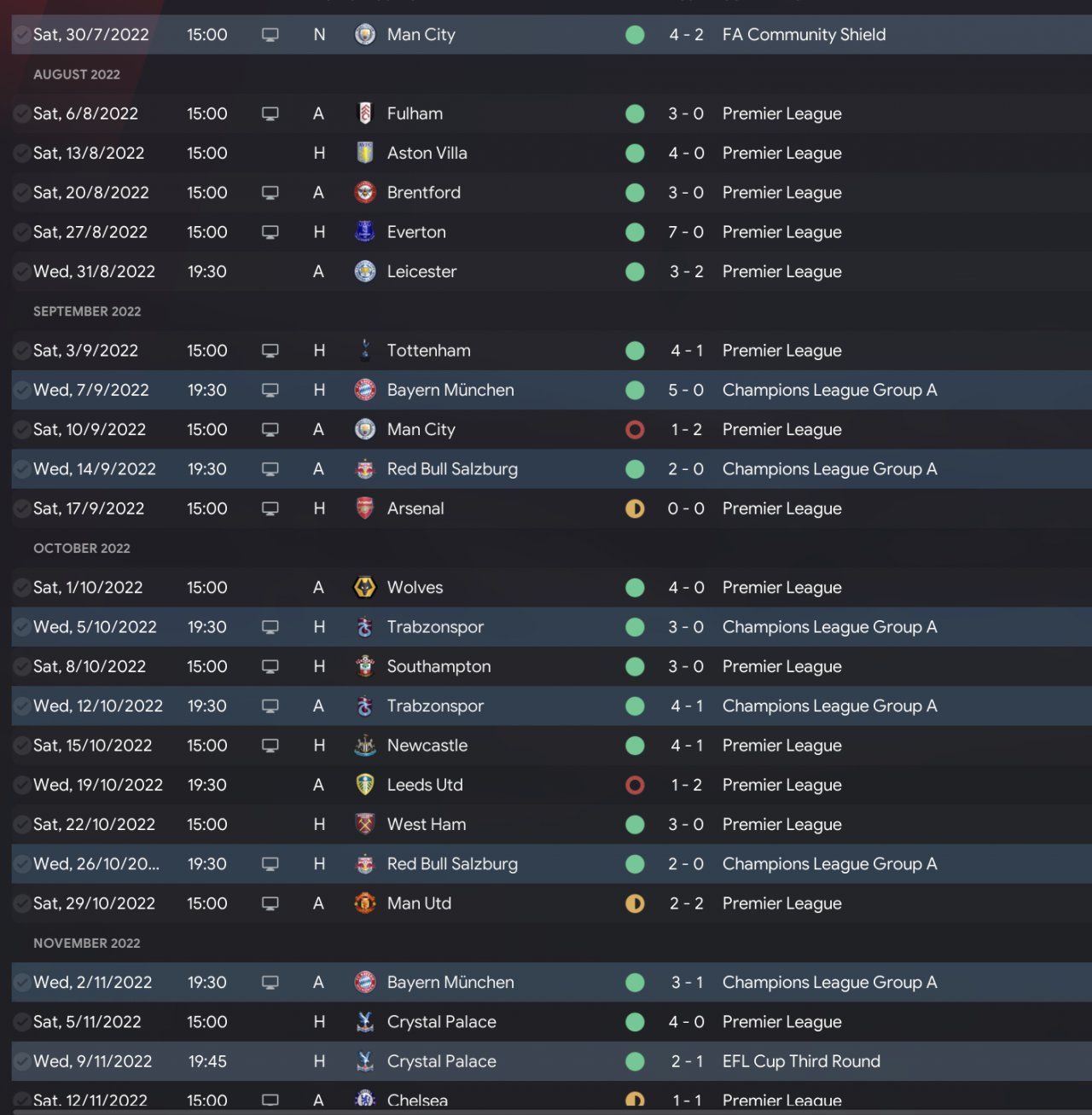Image resolution: width=1092 pixels, height=1115 pixels.
Task: Click the Fulham club badge icon
Action: tap(365, 113)
